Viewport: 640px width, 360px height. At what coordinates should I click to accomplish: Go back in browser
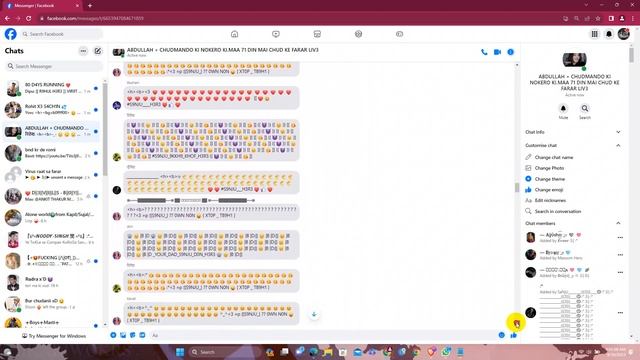tap(7, 18)
